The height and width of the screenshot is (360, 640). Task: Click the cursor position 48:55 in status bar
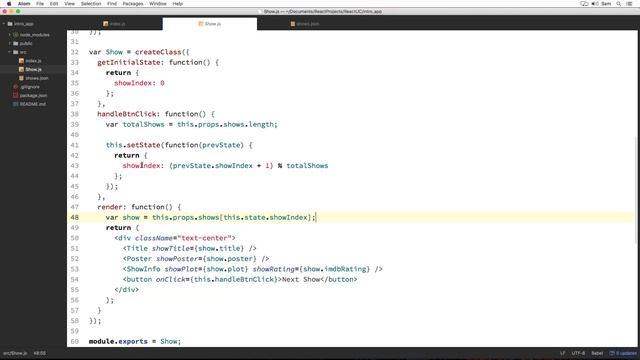[40, 353]
